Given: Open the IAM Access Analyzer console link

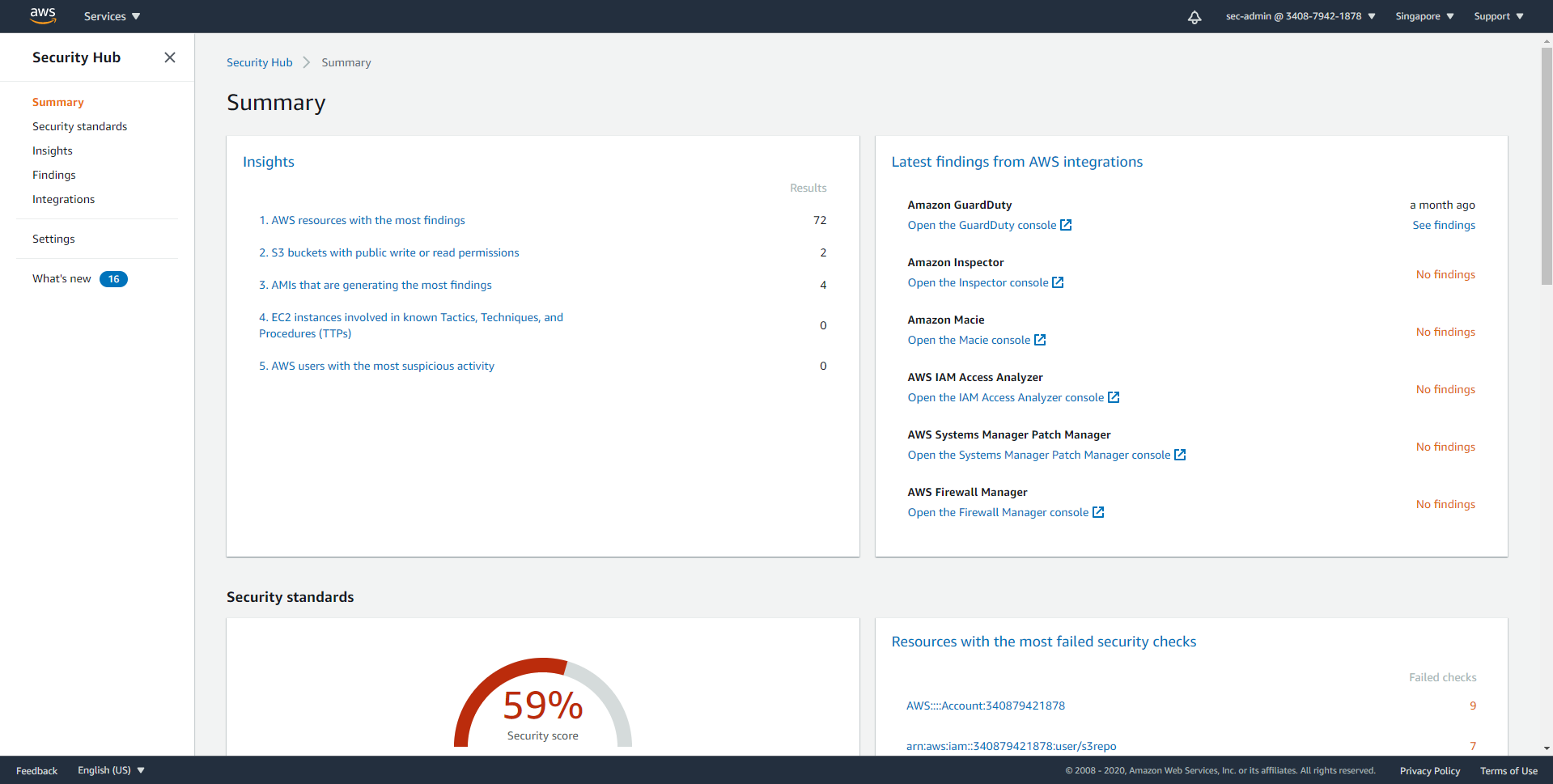Looking at the screenshot, I should click(1006, 397).
